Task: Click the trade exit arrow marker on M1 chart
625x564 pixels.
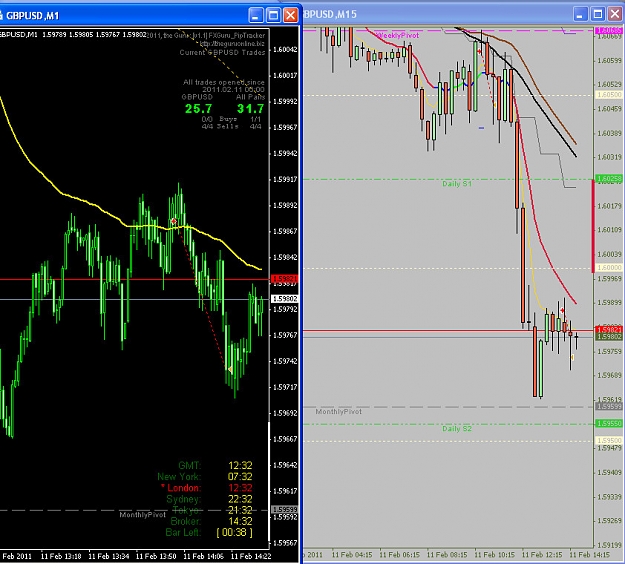Action: pos(230,369)
